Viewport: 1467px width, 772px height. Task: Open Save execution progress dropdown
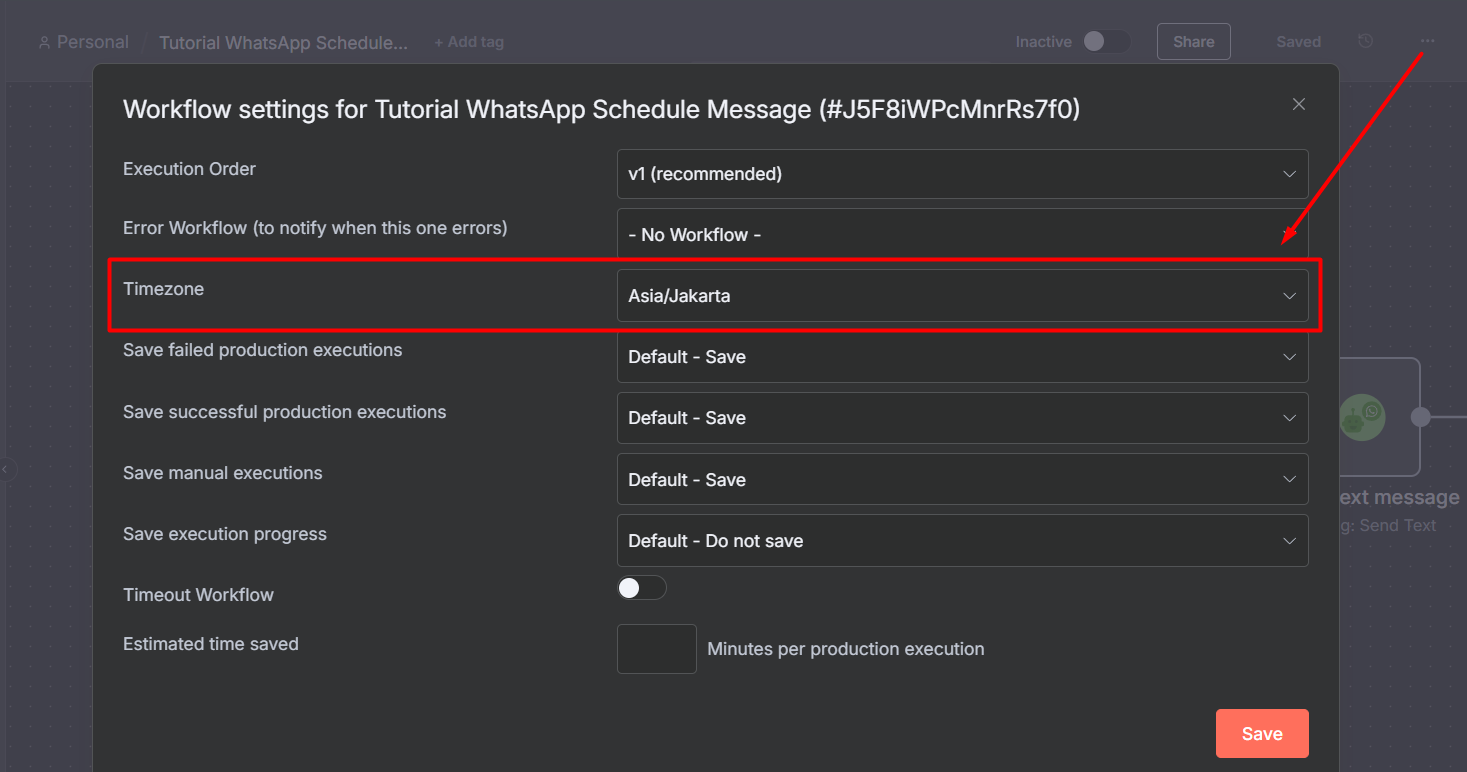(x=962, y=541)
